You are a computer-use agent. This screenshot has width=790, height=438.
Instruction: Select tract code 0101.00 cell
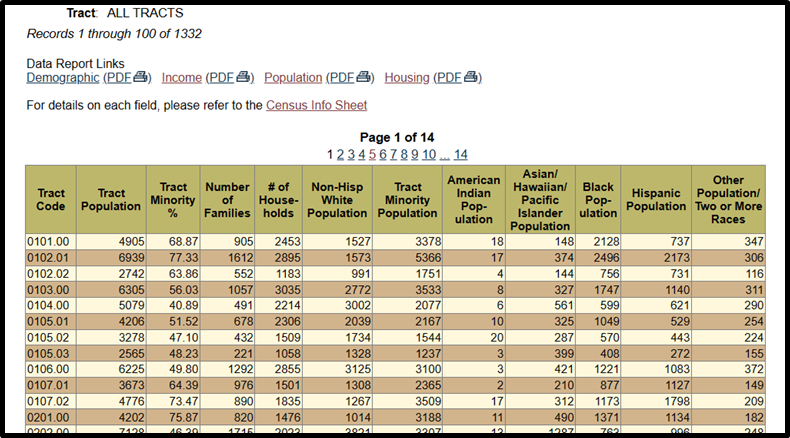click(51, 242)
